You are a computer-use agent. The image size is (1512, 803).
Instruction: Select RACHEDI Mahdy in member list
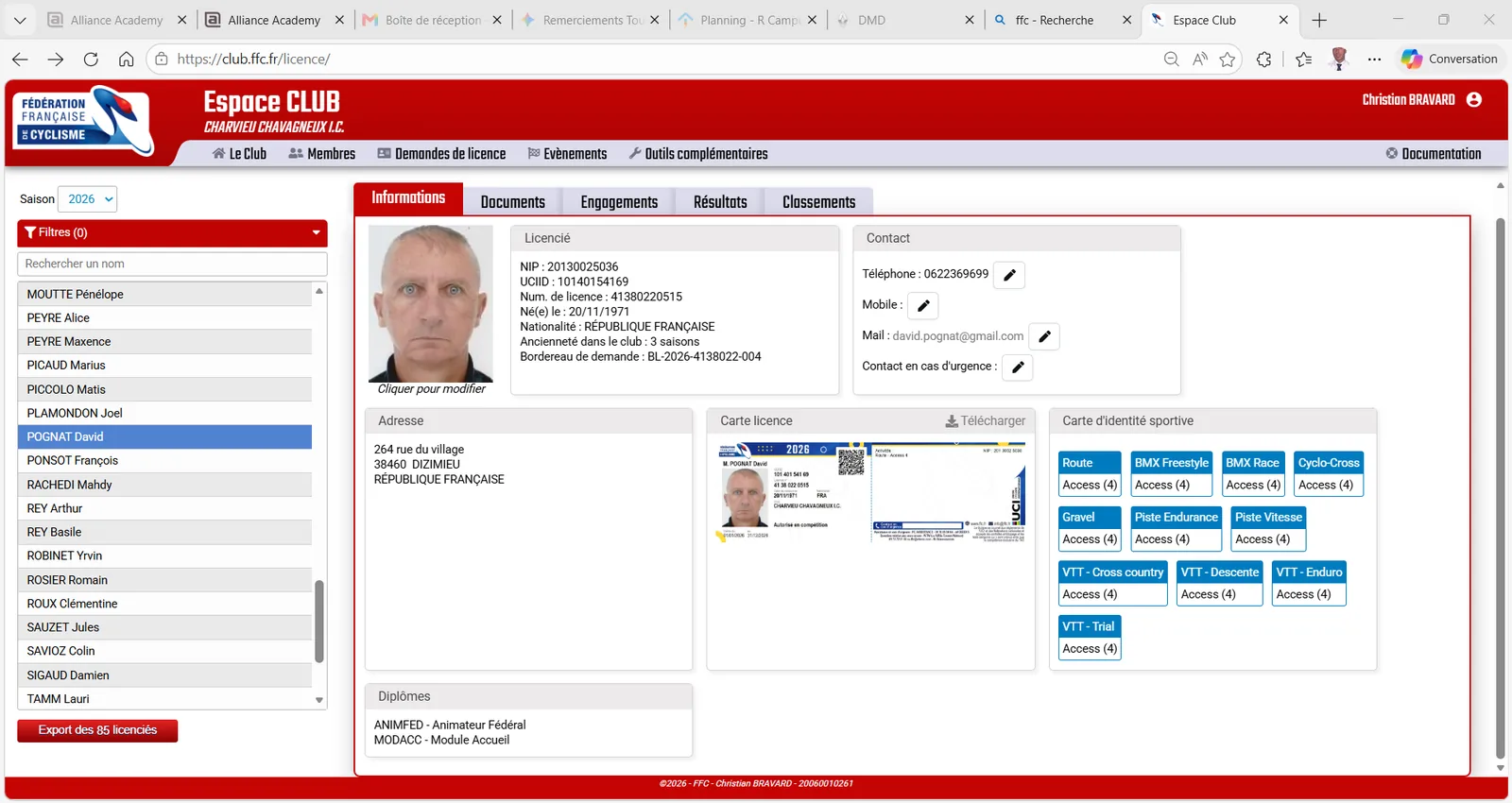click(164, 485)
